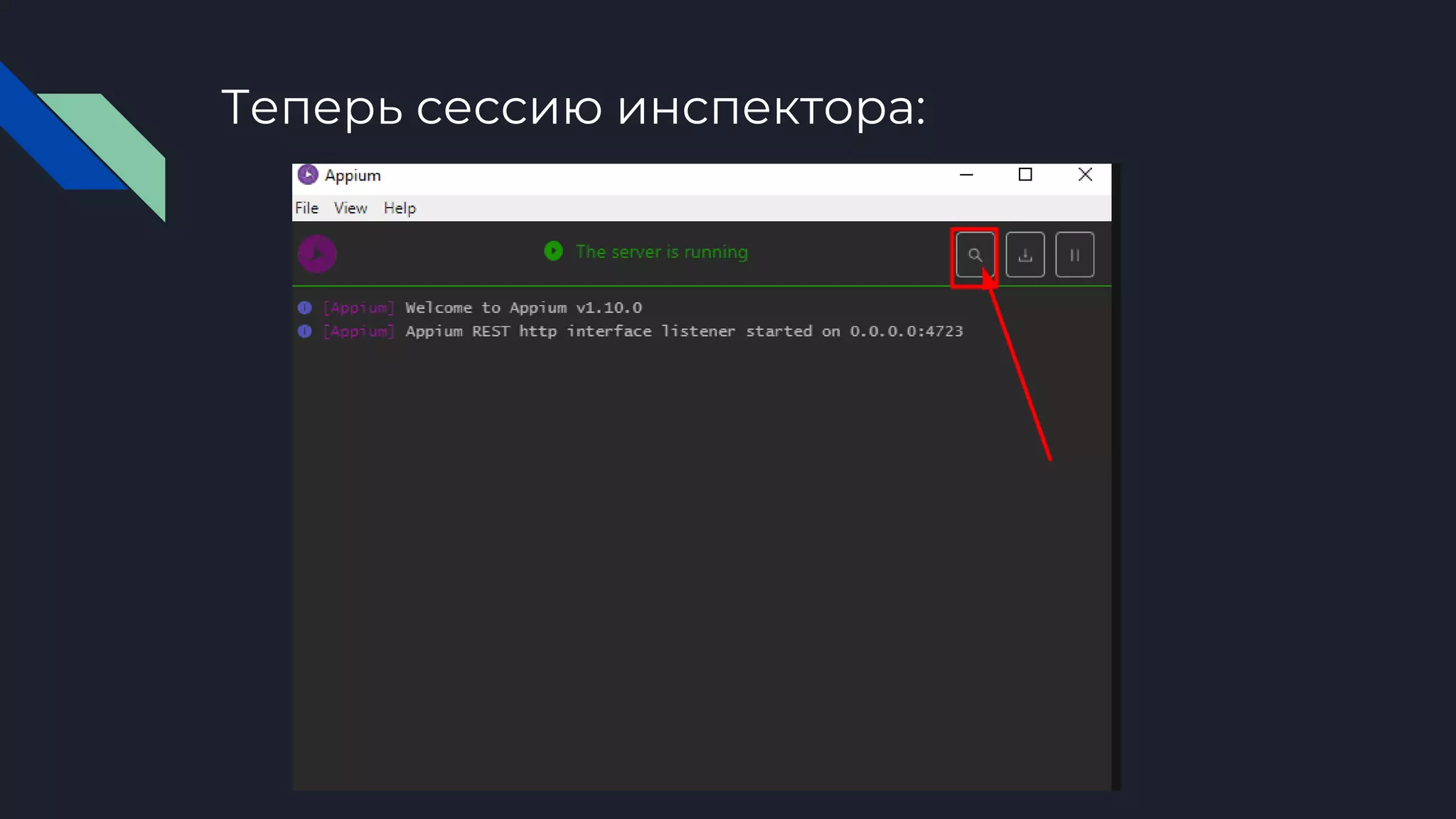The width and height of the screenshot is (1456, 819).
Task: Click the green server running status icon
Action: [x=553, y=251]
